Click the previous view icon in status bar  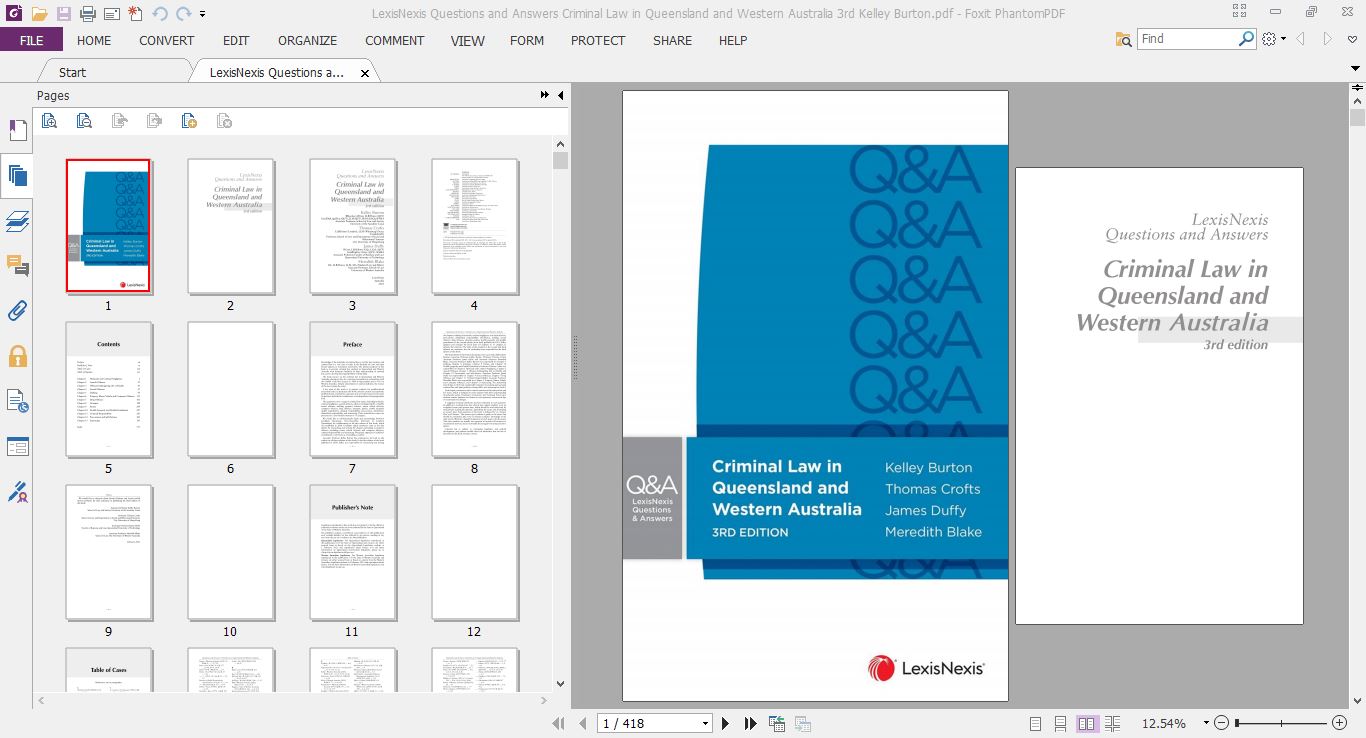(x=777, y=723)
